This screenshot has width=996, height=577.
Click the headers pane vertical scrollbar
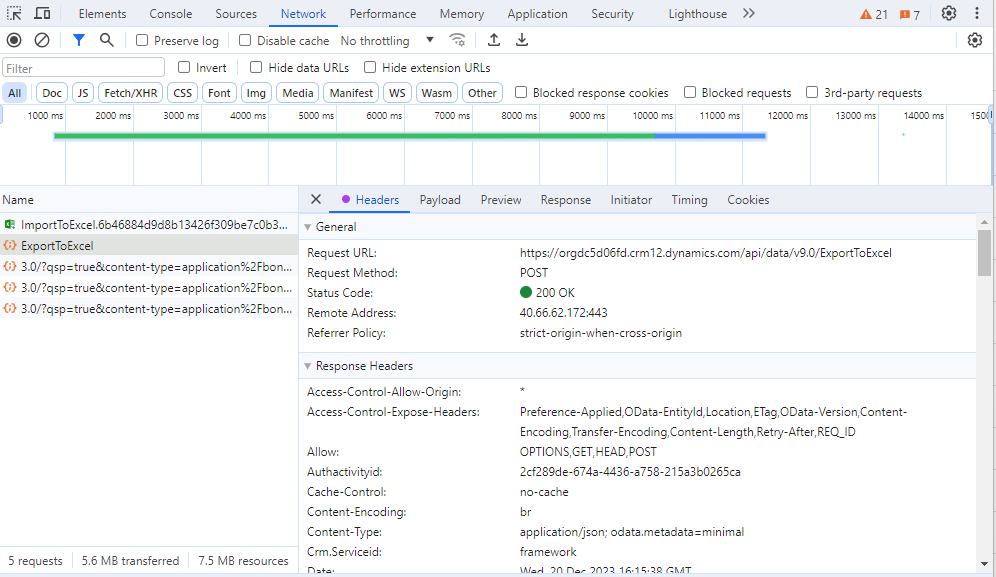point(984,253)
